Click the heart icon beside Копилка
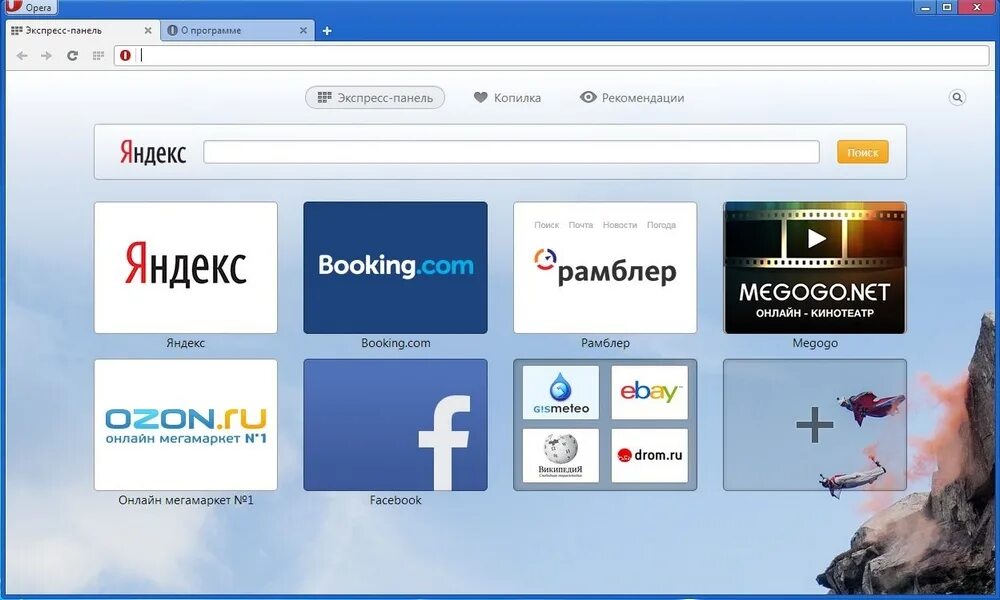 point(480,98)
